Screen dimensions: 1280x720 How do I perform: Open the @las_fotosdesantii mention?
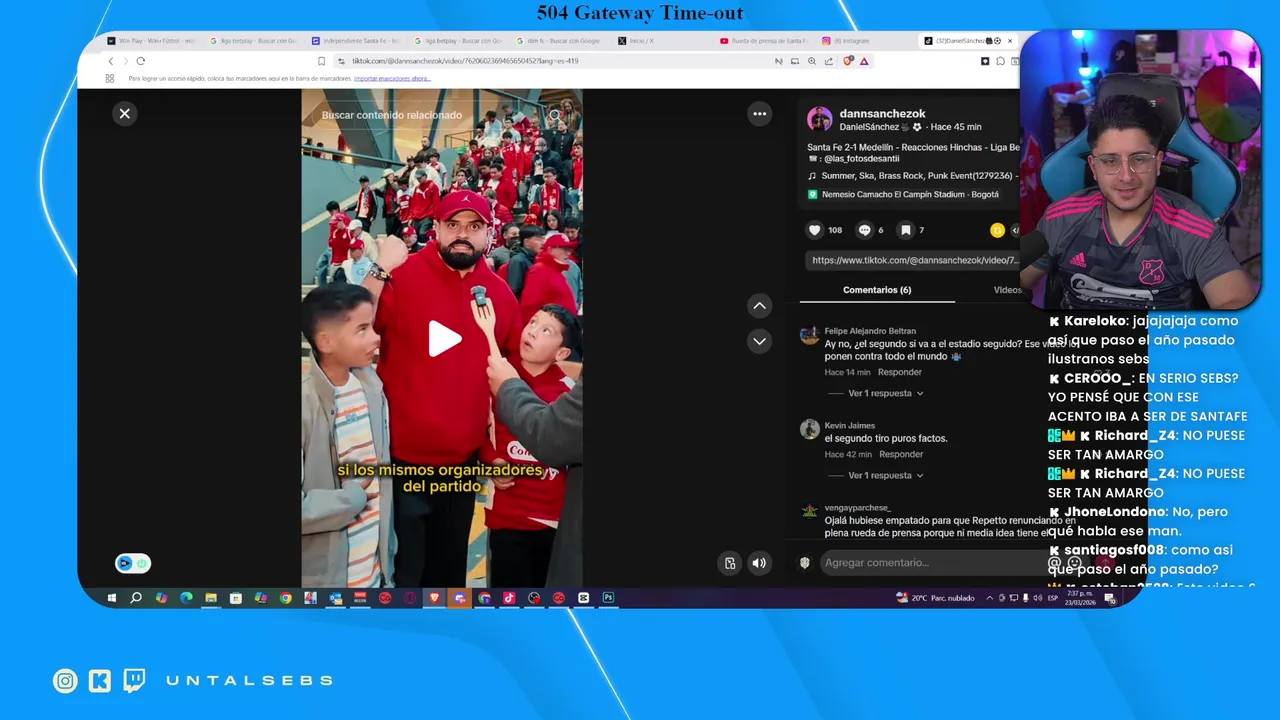pos(861,159)
